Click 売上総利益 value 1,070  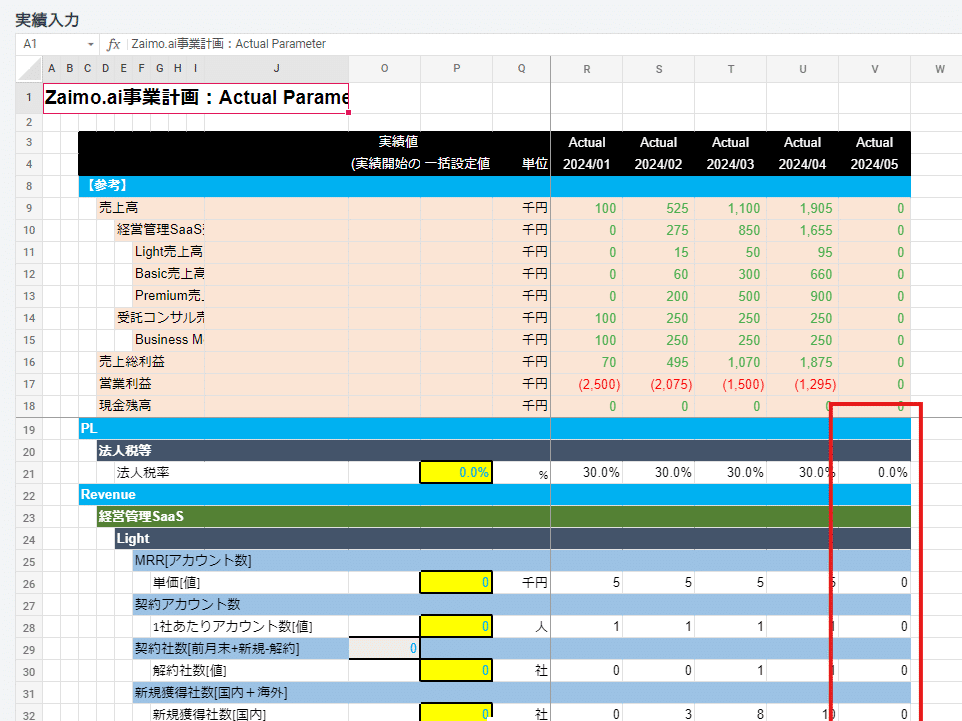[731, 362]
